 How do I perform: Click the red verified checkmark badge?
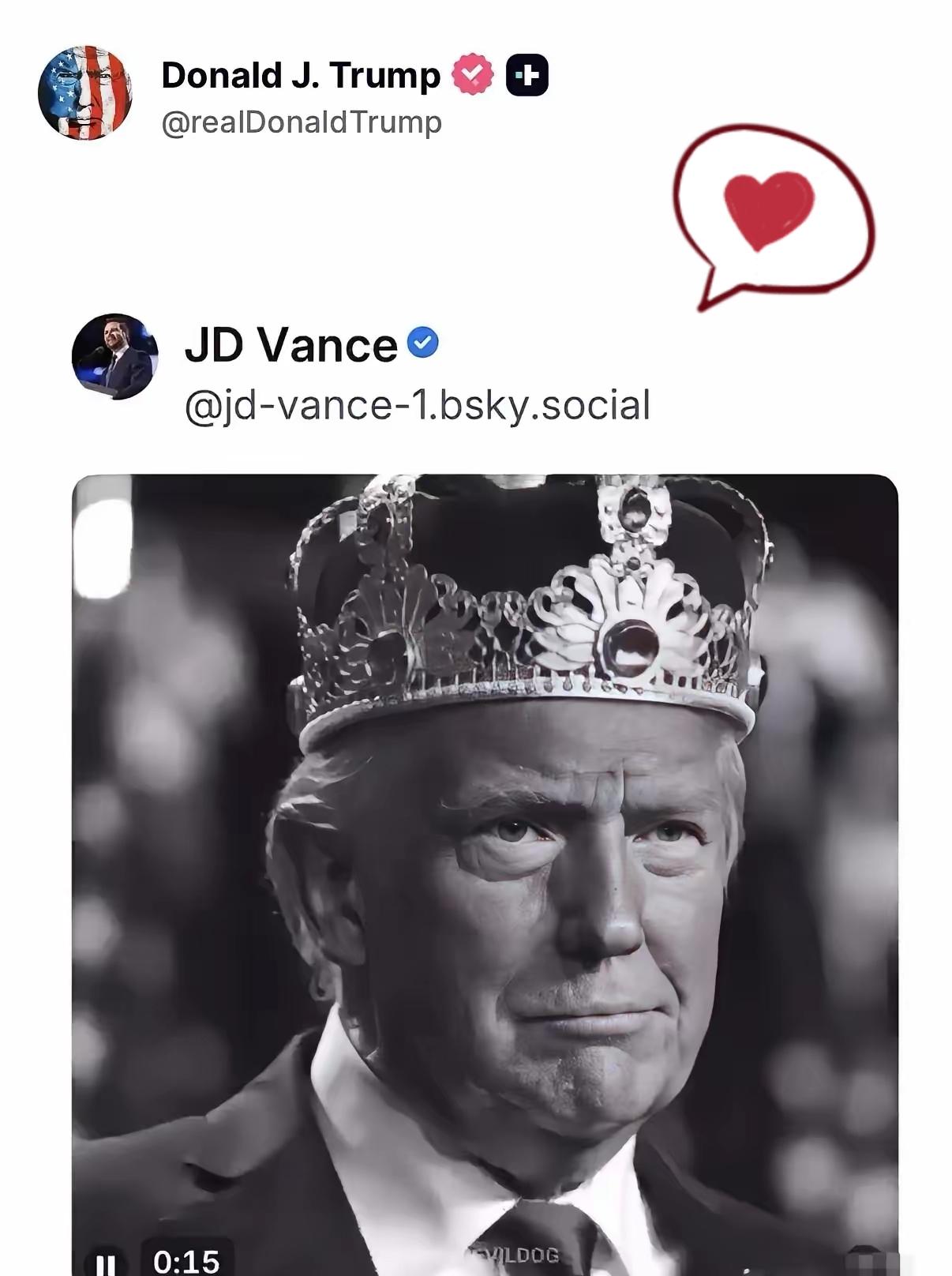pyautogui.click(x=472, y=74)
